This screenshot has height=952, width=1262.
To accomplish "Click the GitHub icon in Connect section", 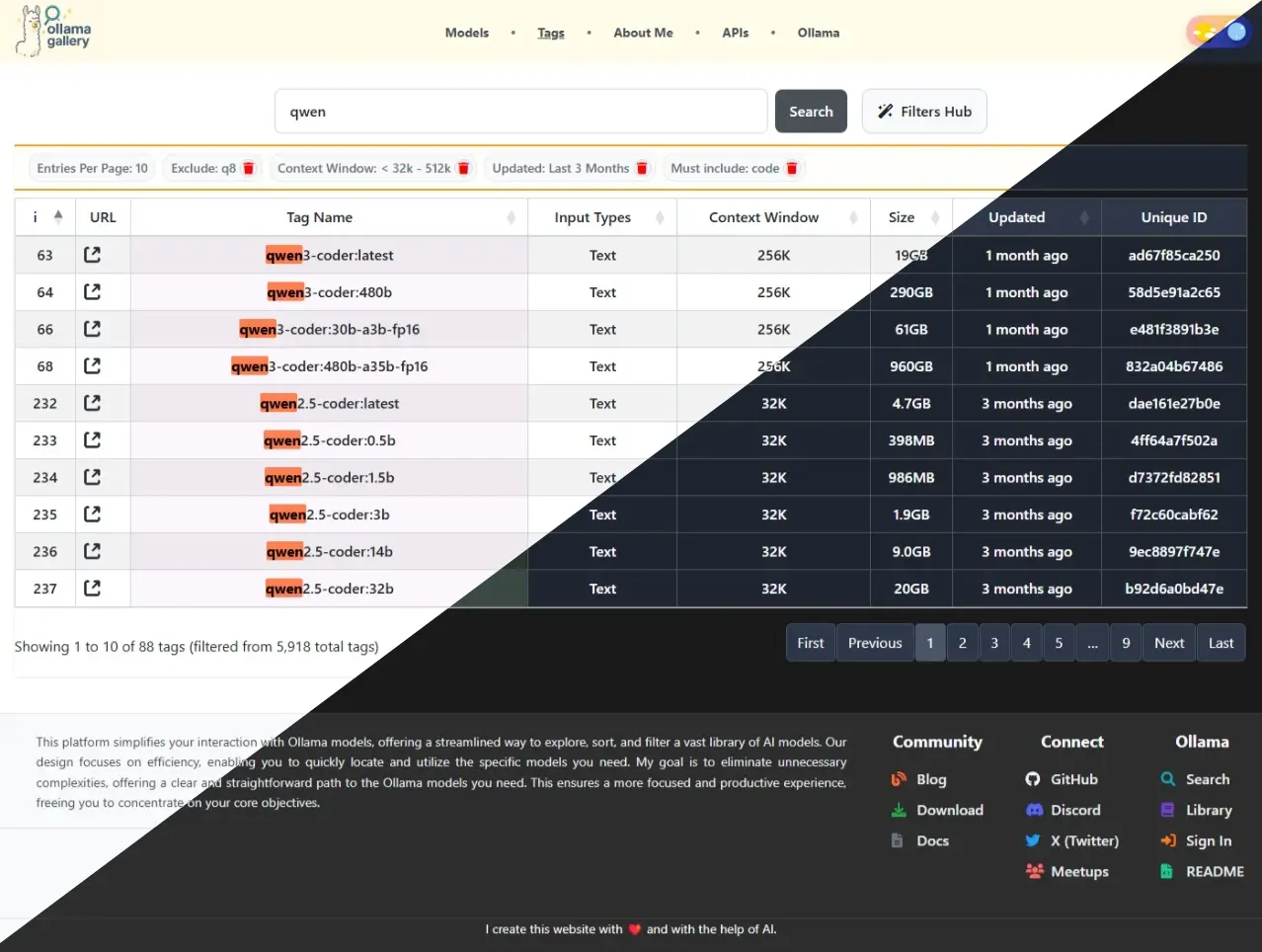I will click(1033, 779).
